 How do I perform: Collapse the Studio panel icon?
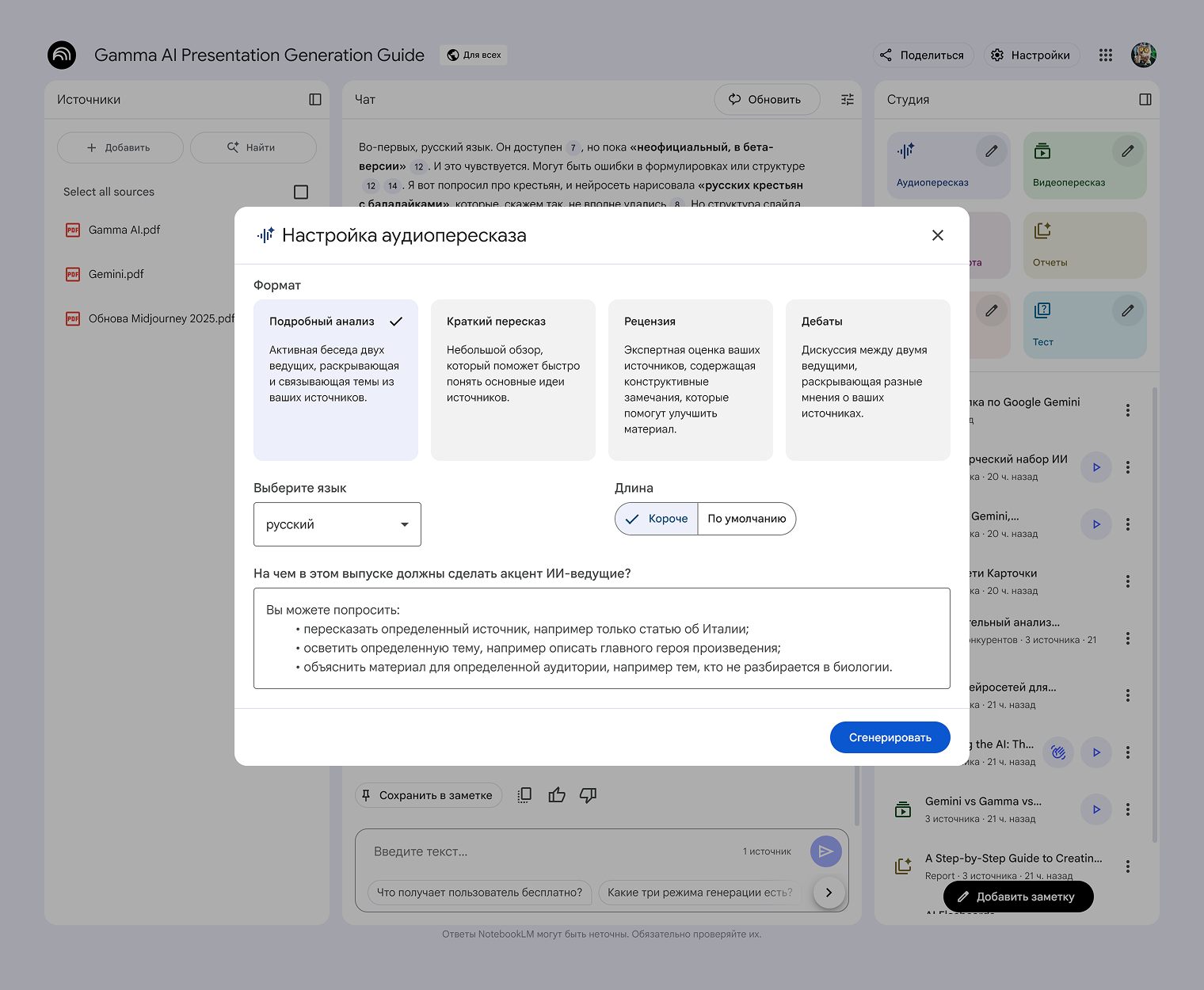[x=1145, y=100]
